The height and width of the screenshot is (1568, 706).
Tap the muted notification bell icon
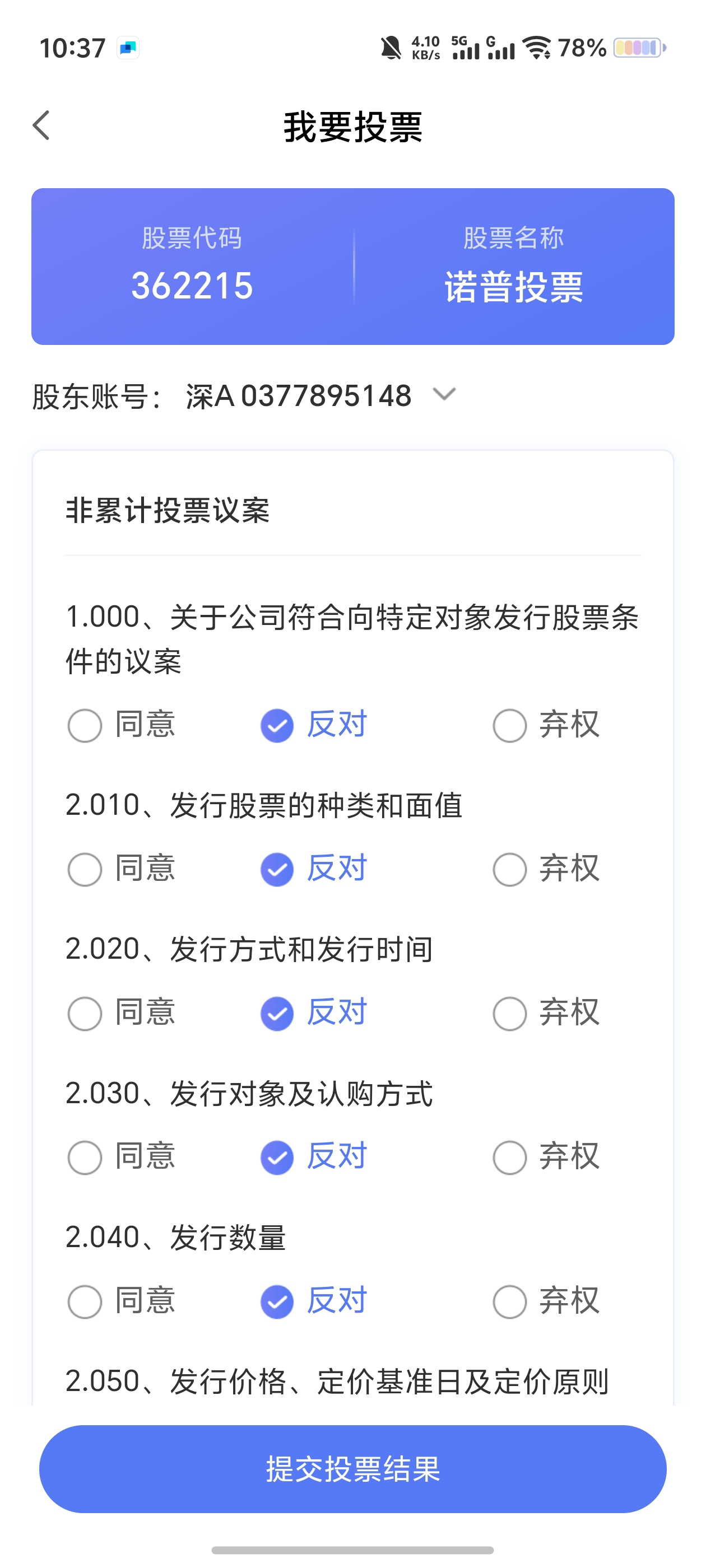point(391,48)
